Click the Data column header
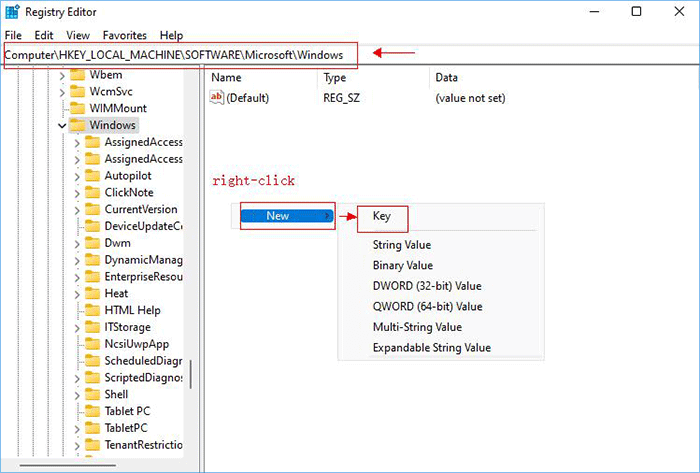This screenshot has width=700, height=473. coord(446,77)
